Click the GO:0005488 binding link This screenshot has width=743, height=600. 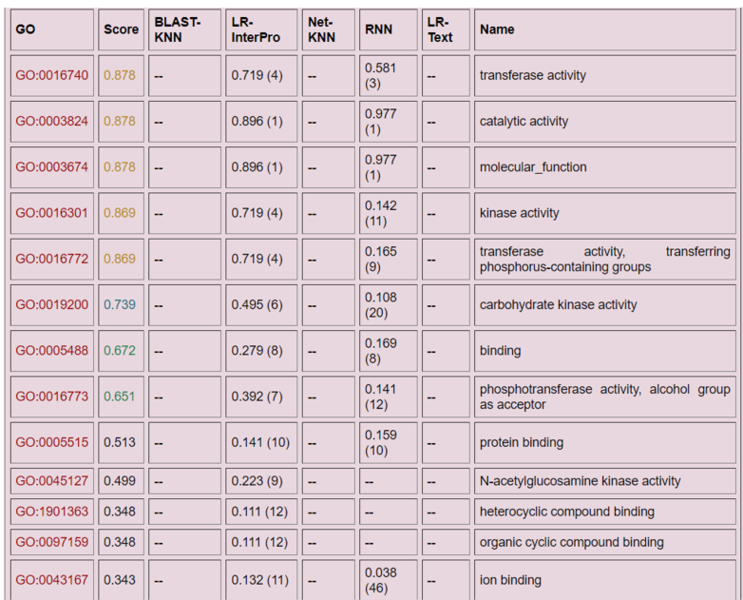(52, 351)
